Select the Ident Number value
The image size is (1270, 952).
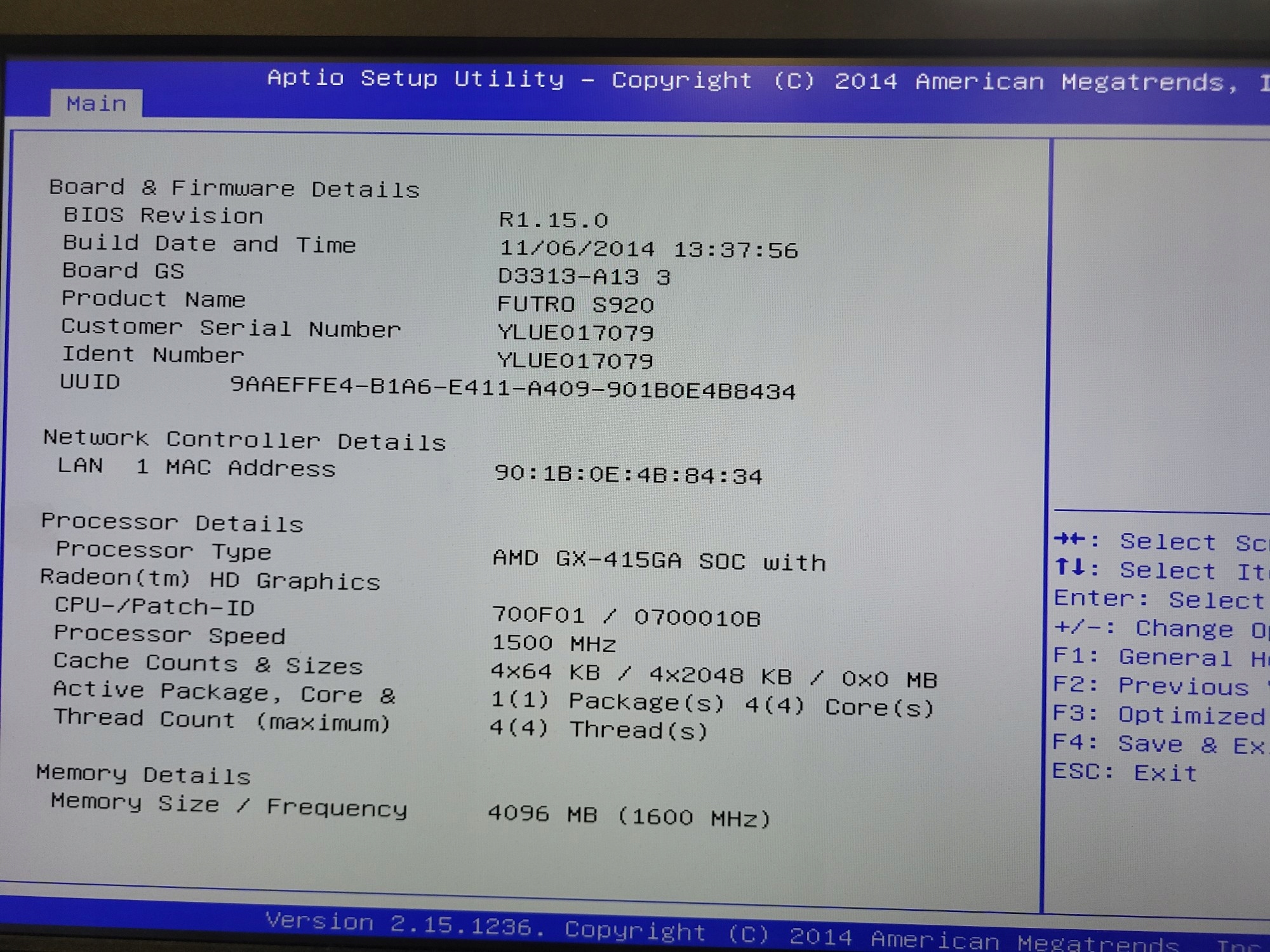(x=575, y=360)
